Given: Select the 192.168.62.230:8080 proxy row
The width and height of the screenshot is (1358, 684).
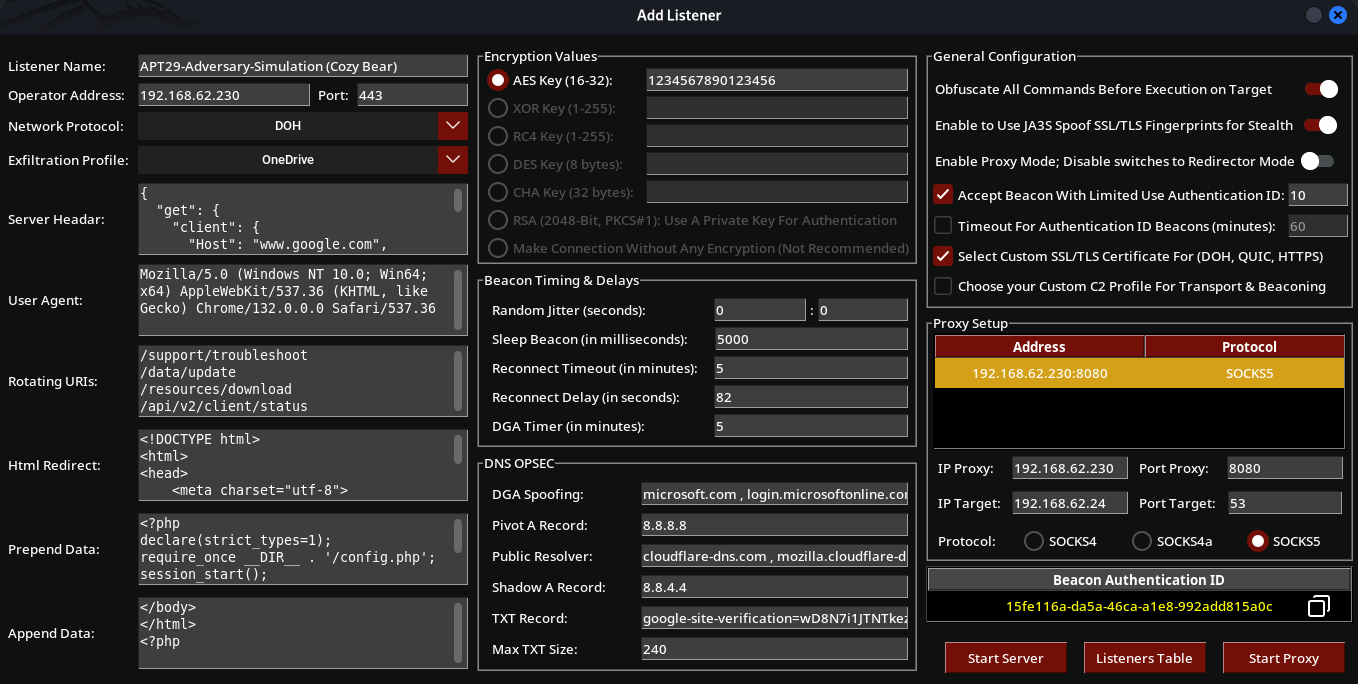Looking at the screenshot, I should pos(1139,373).
